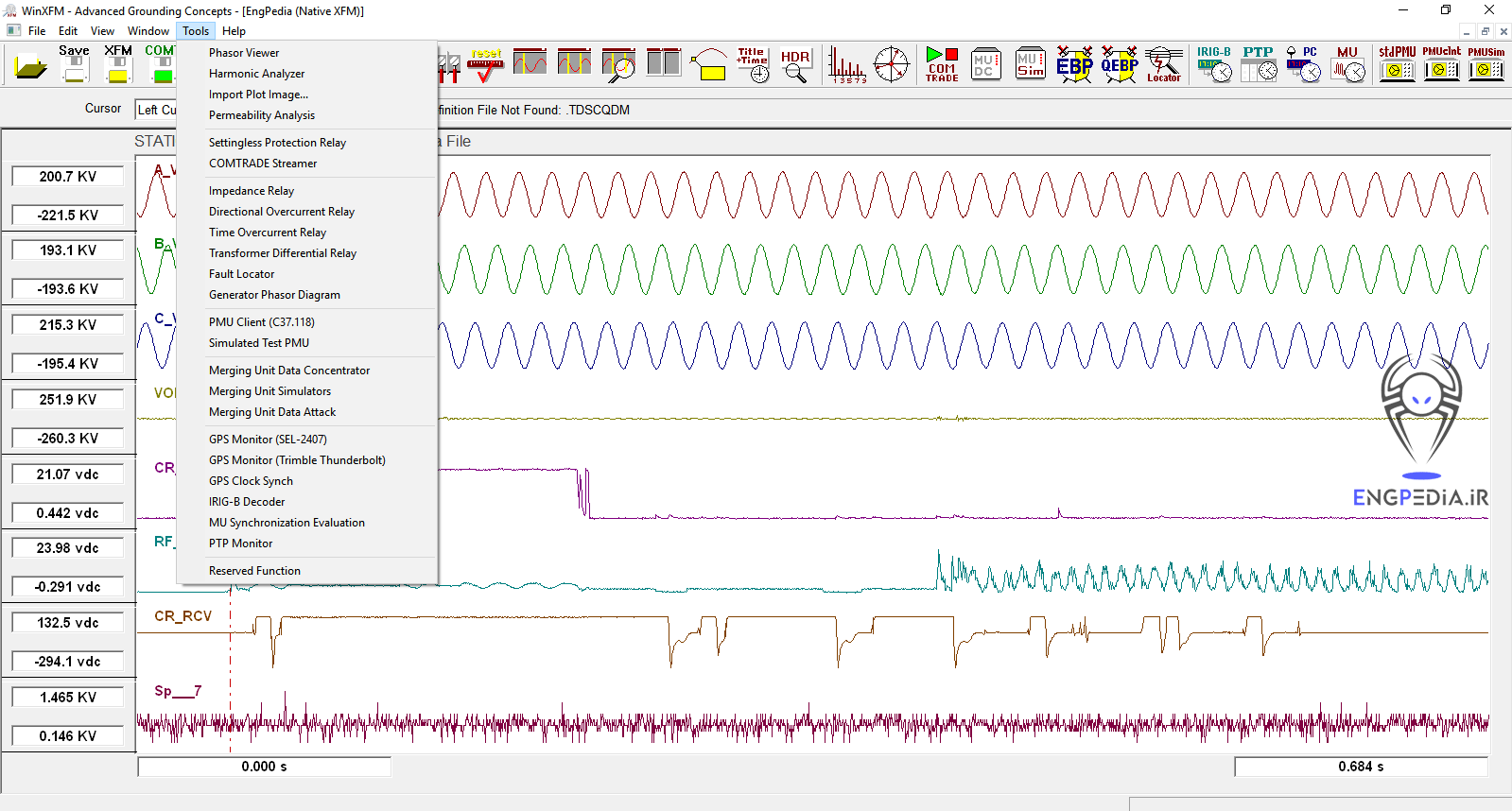Choose Phasor Viewer from Tools menu
Screen dimensions: 1512x811
click(306, 53)
